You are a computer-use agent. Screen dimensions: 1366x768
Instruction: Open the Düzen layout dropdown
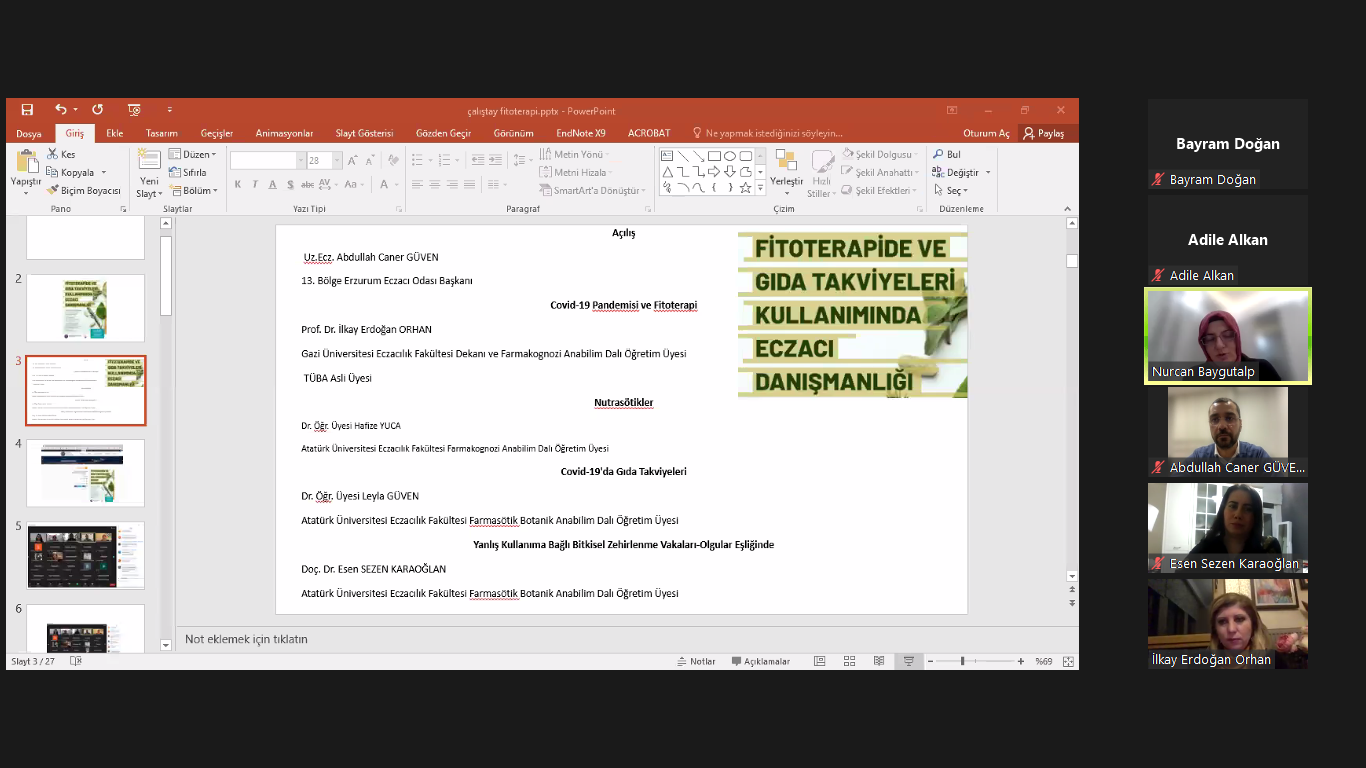[x=192, y=155]
